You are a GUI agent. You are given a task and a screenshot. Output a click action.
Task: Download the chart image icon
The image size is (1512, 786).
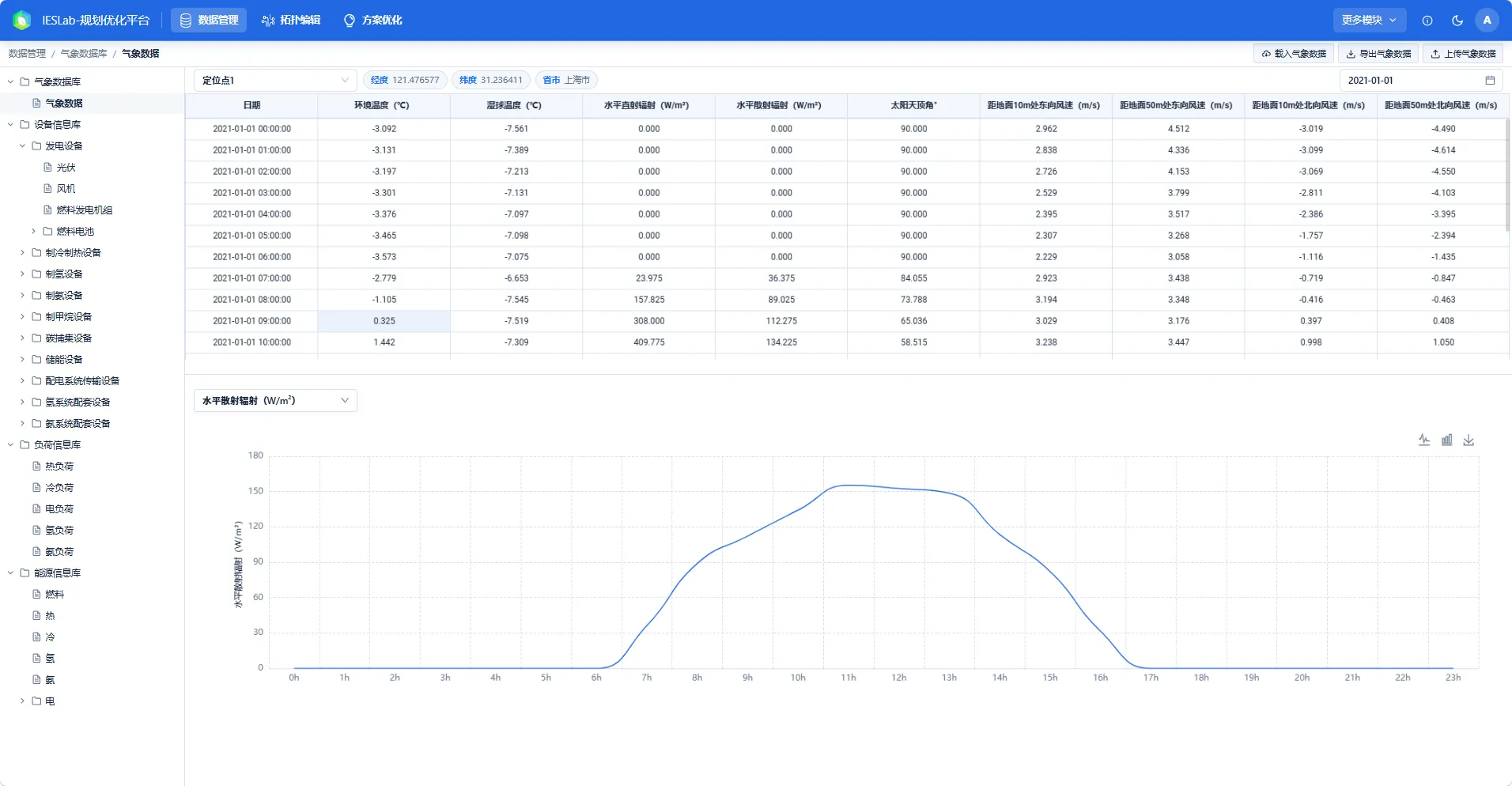(x=1469, y=440)
